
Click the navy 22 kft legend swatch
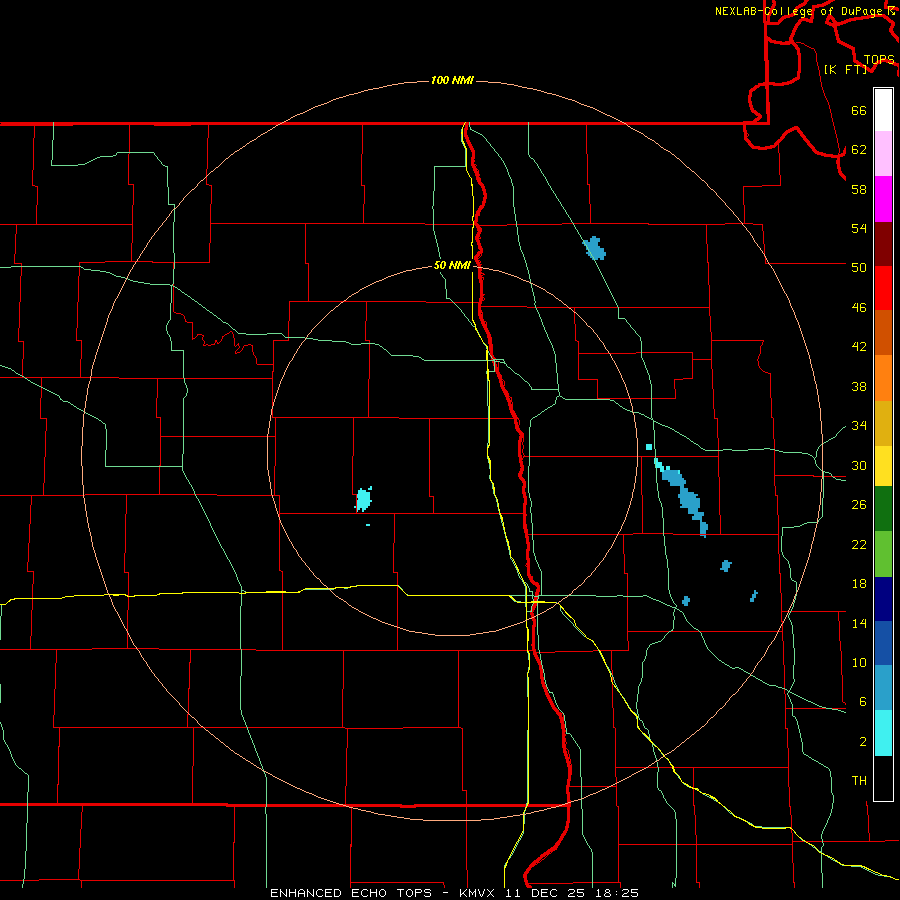point(883,599)
